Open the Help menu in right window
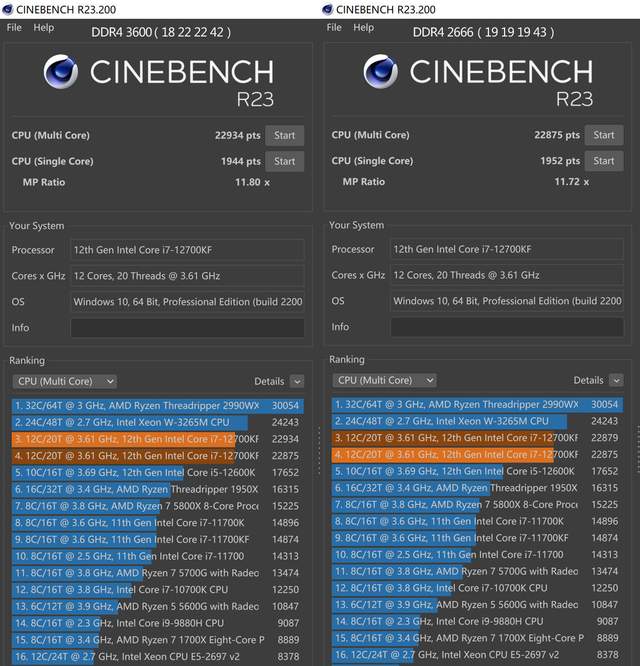This screenshot has width=640, height=666. 364,28
